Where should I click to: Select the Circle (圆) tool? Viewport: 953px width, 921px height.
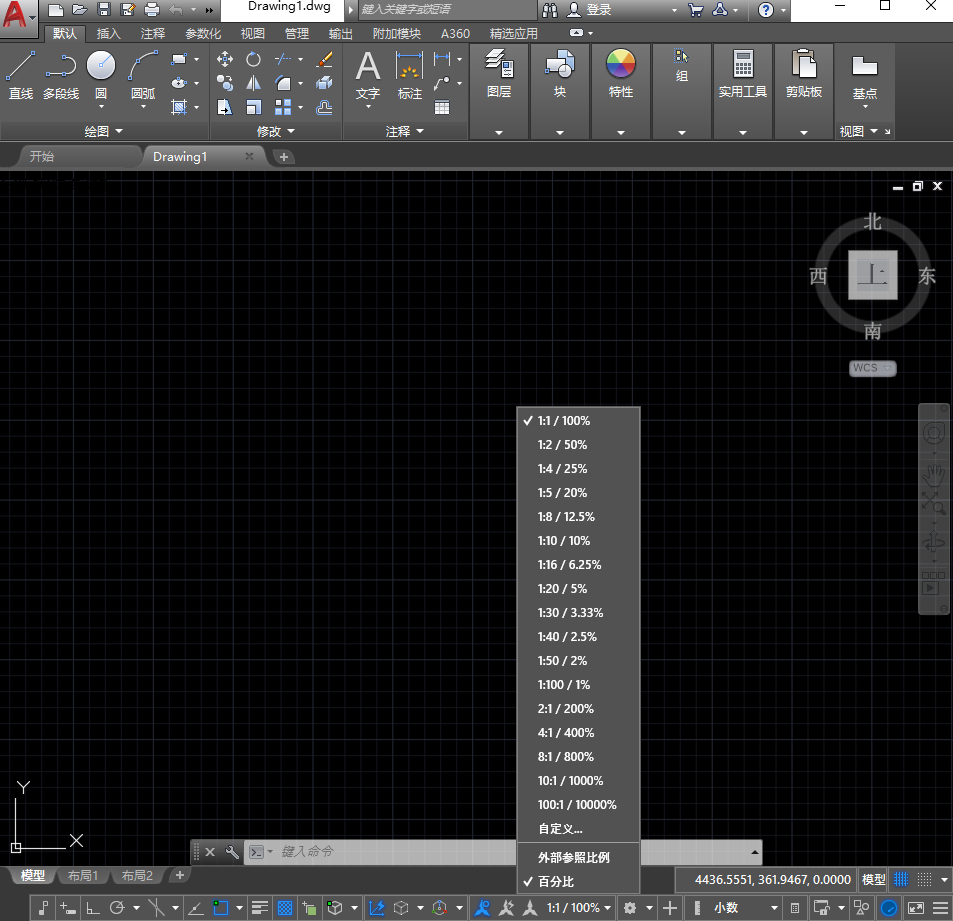pos(101,75)
